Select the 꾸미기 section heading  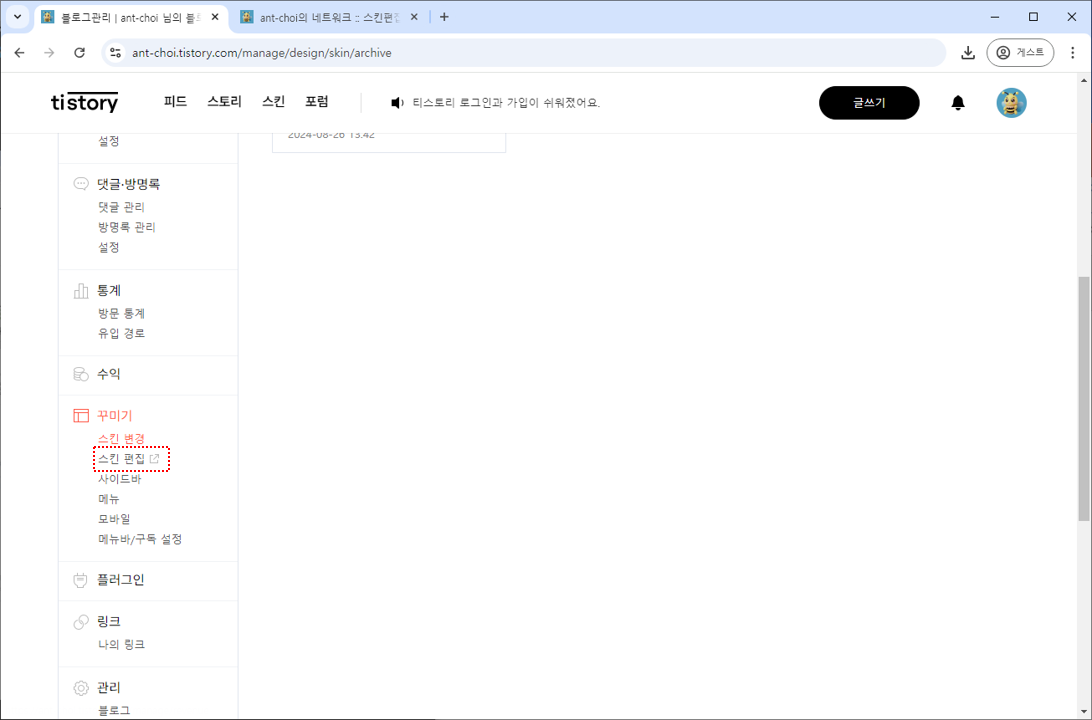tap(114, 416)
